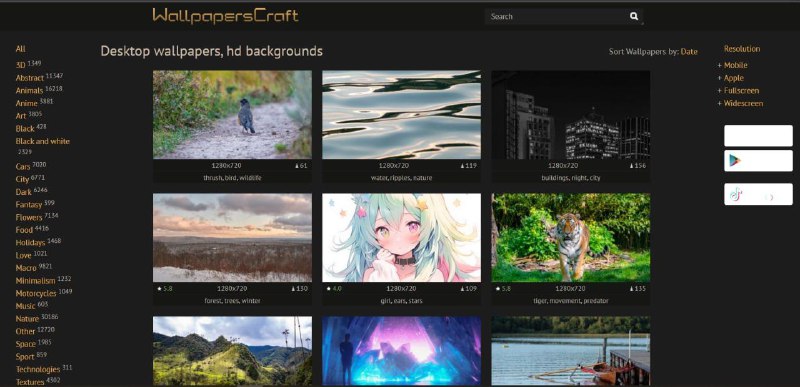The width and height of the screenshot is (800, 387).
Task: Click download count 156 under buildings wallpaper
Action: 638,166
